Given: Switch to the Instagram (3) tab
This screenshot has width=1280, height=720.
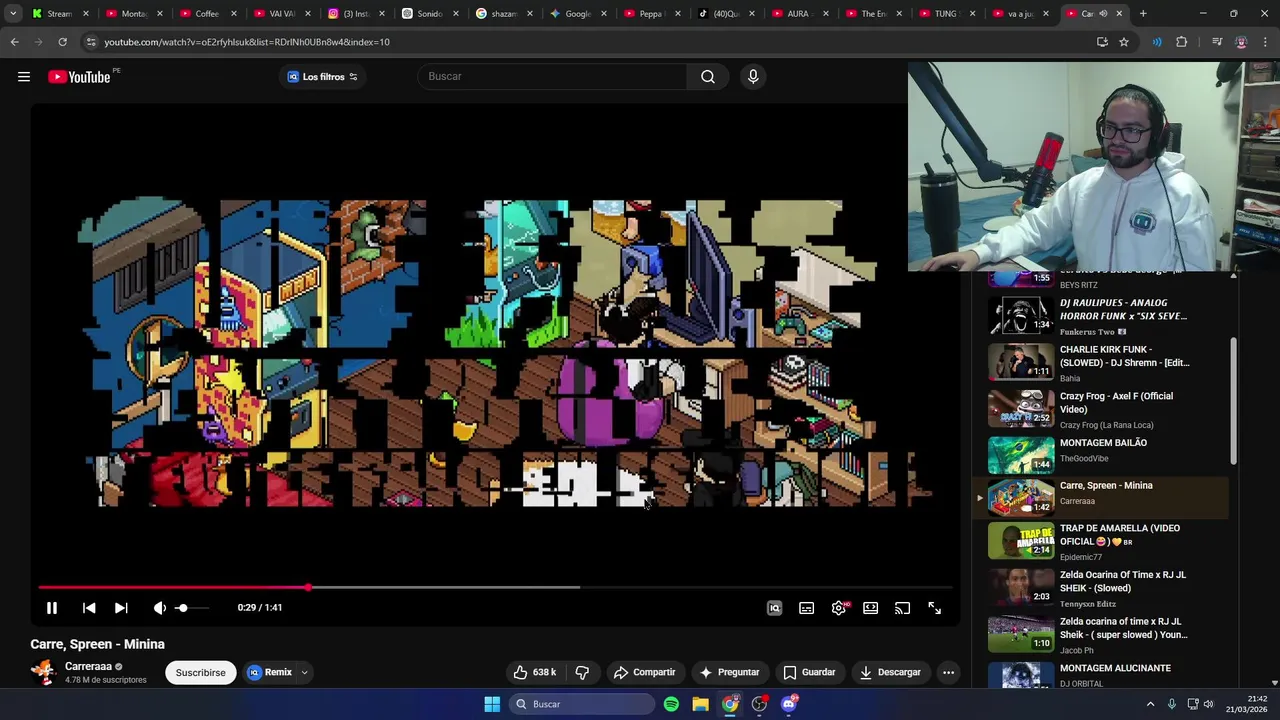Looking at the screenshot, I should point(355,14).
